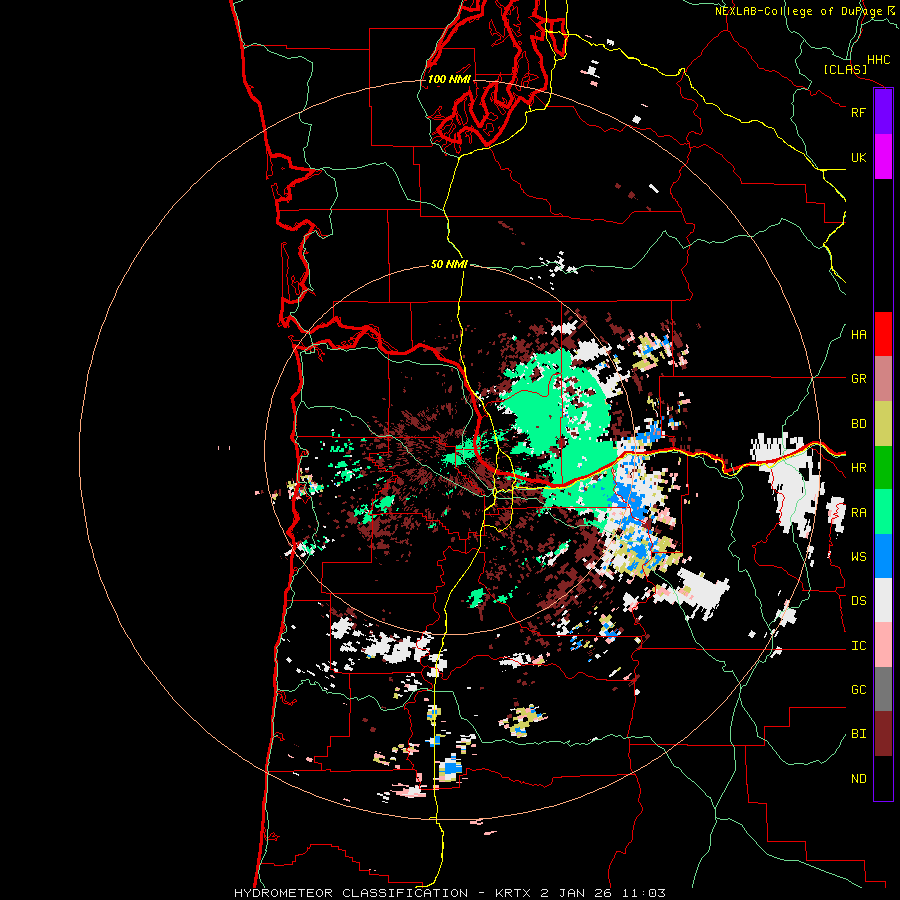Click the Hydrometeor Classification KRTX title text
This screenshot has height=900, width=900.
[449, 893]
